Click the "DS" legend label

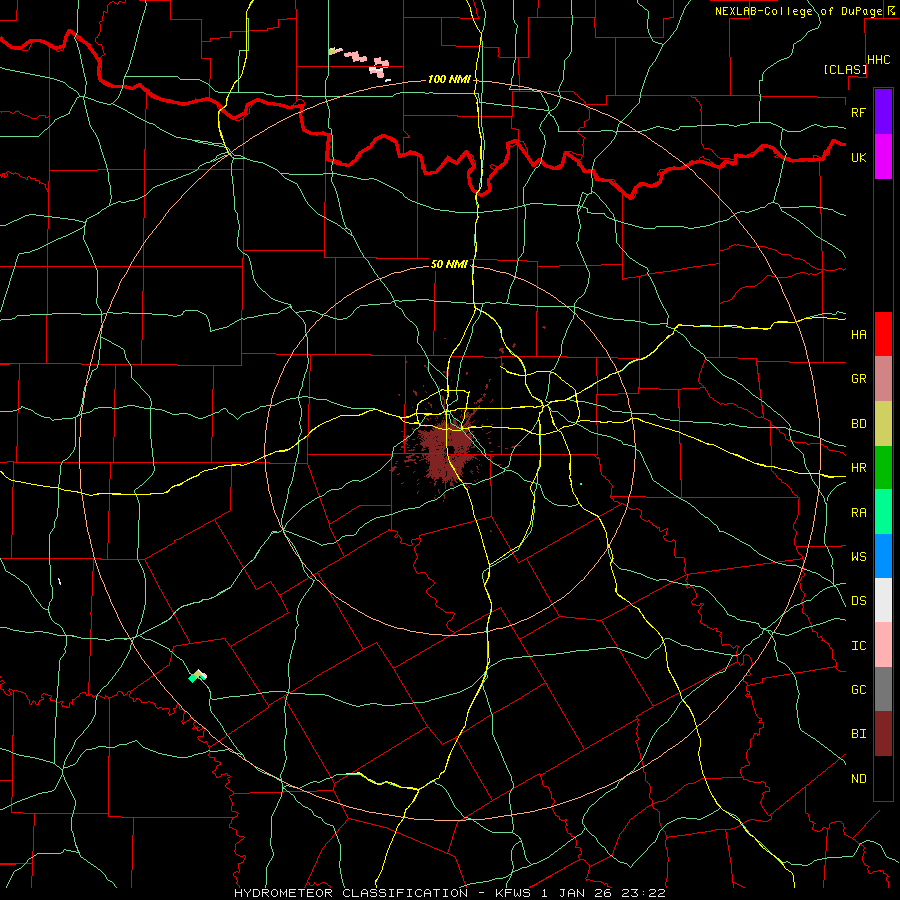click(858, 601)
